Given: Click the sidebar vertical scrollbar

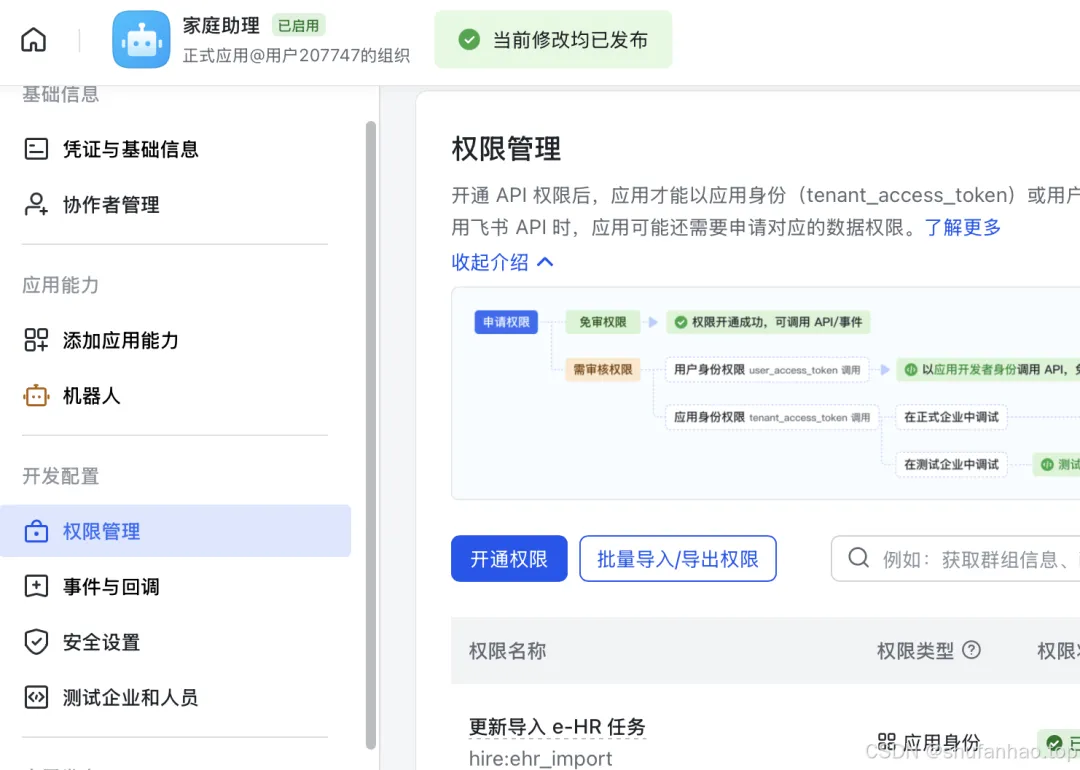Looking at the screenshot, I should click(371, 435).
